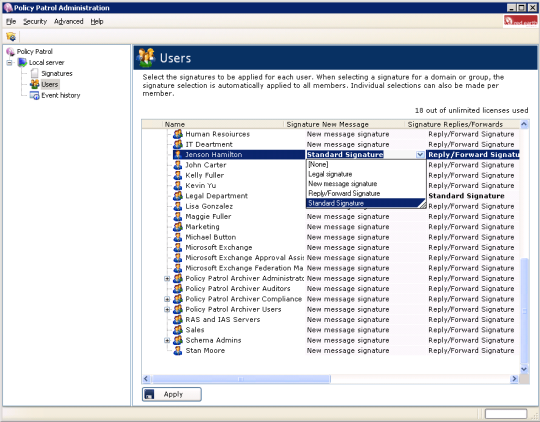Click the Jenson Hamilton user icon

[178, 155]
